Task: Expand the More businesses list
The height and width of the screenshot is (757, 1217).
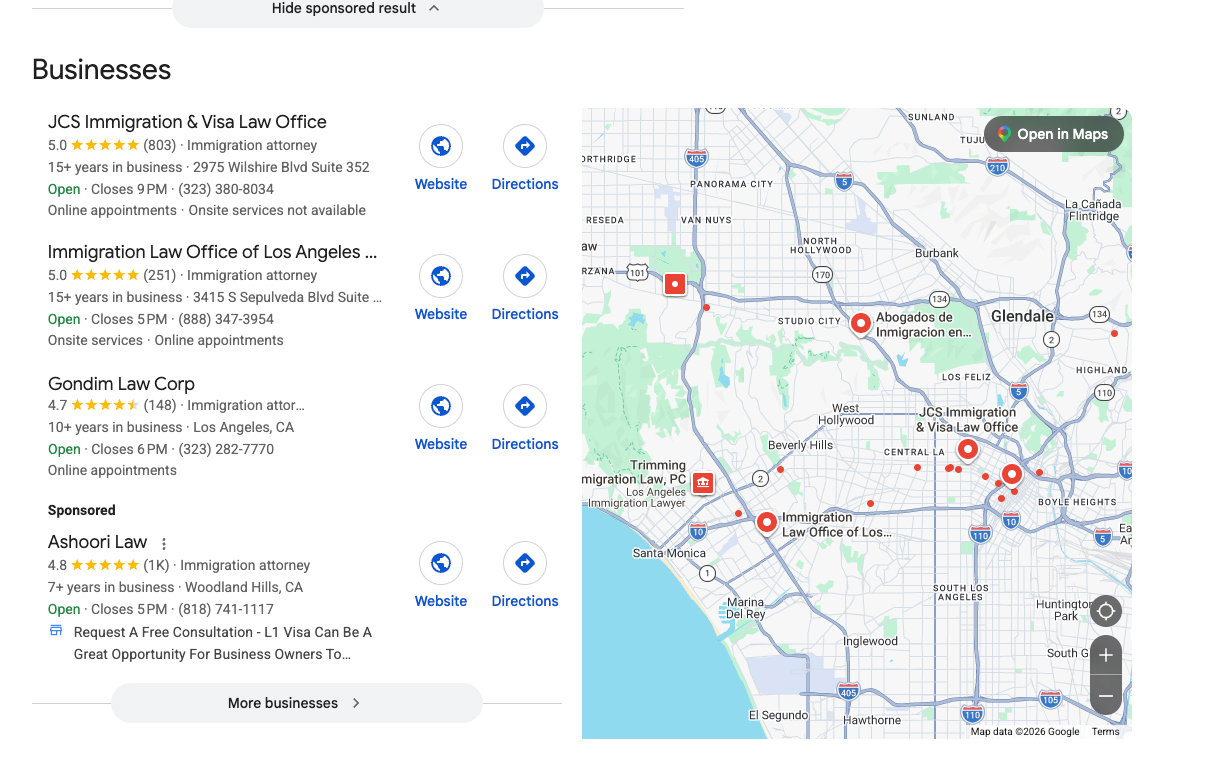Action: tap(297, 703)
